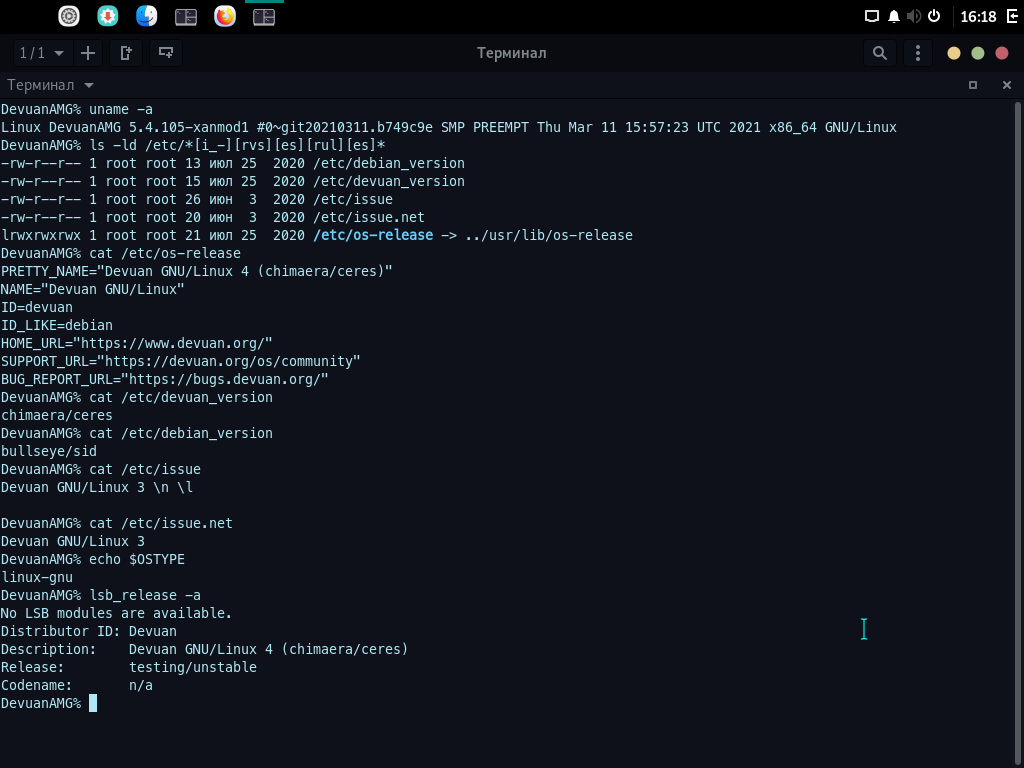Click the "ID_LIKE=debian" line

[57, 325]
